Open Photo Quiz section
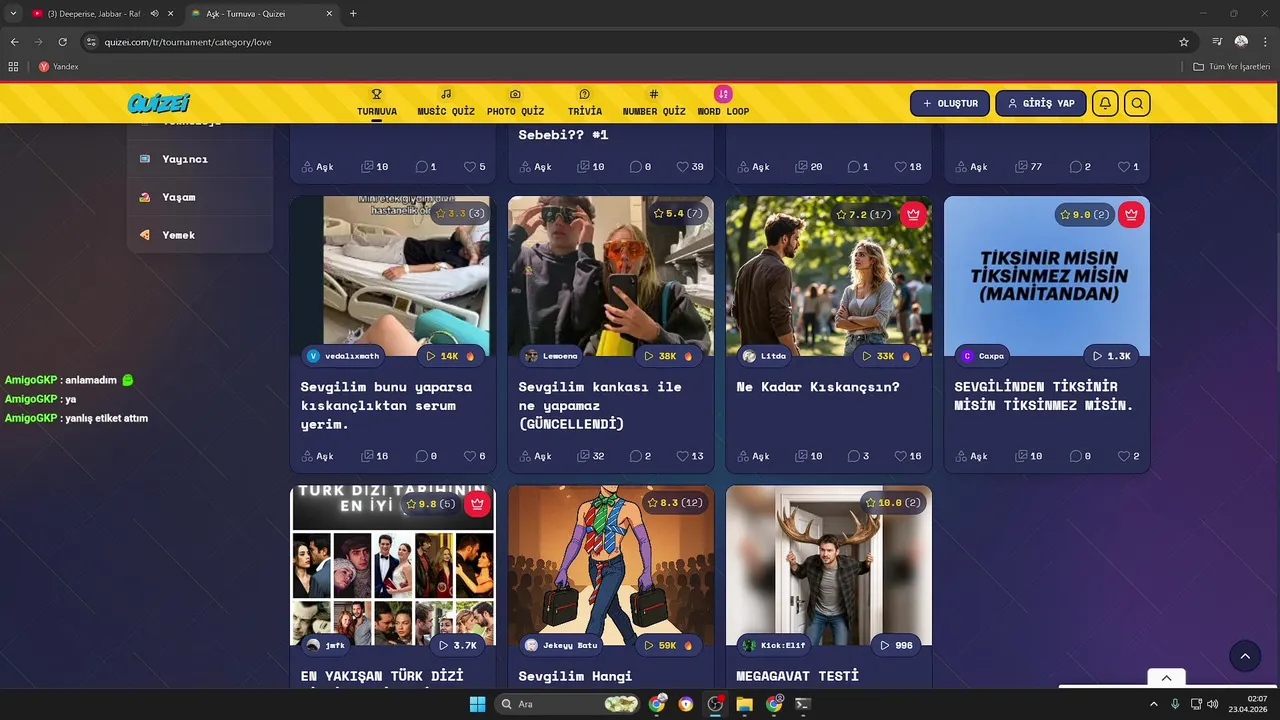 coord(515,103)
